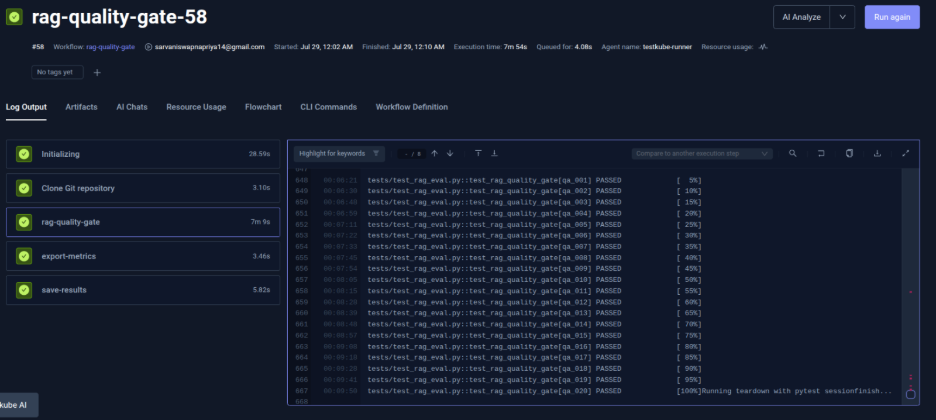This screenshot has height=420, width=936.
Task: Click the AI Analyze button
Action: 802,17
